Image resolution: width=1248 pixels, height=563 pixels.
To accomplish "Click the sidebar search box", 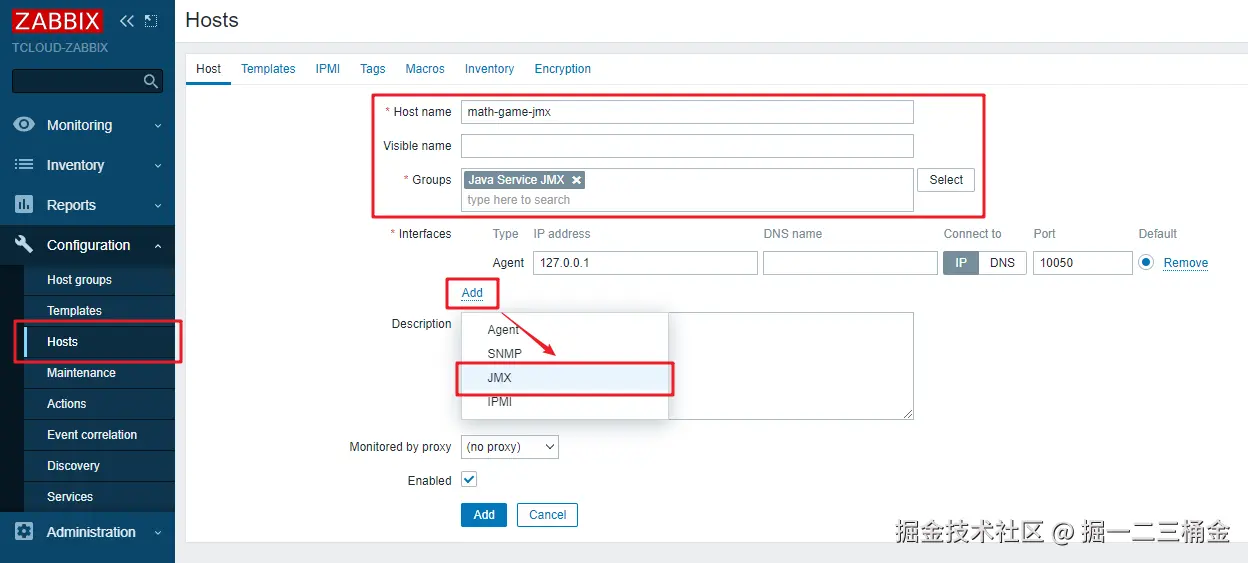I will [87, 81].
